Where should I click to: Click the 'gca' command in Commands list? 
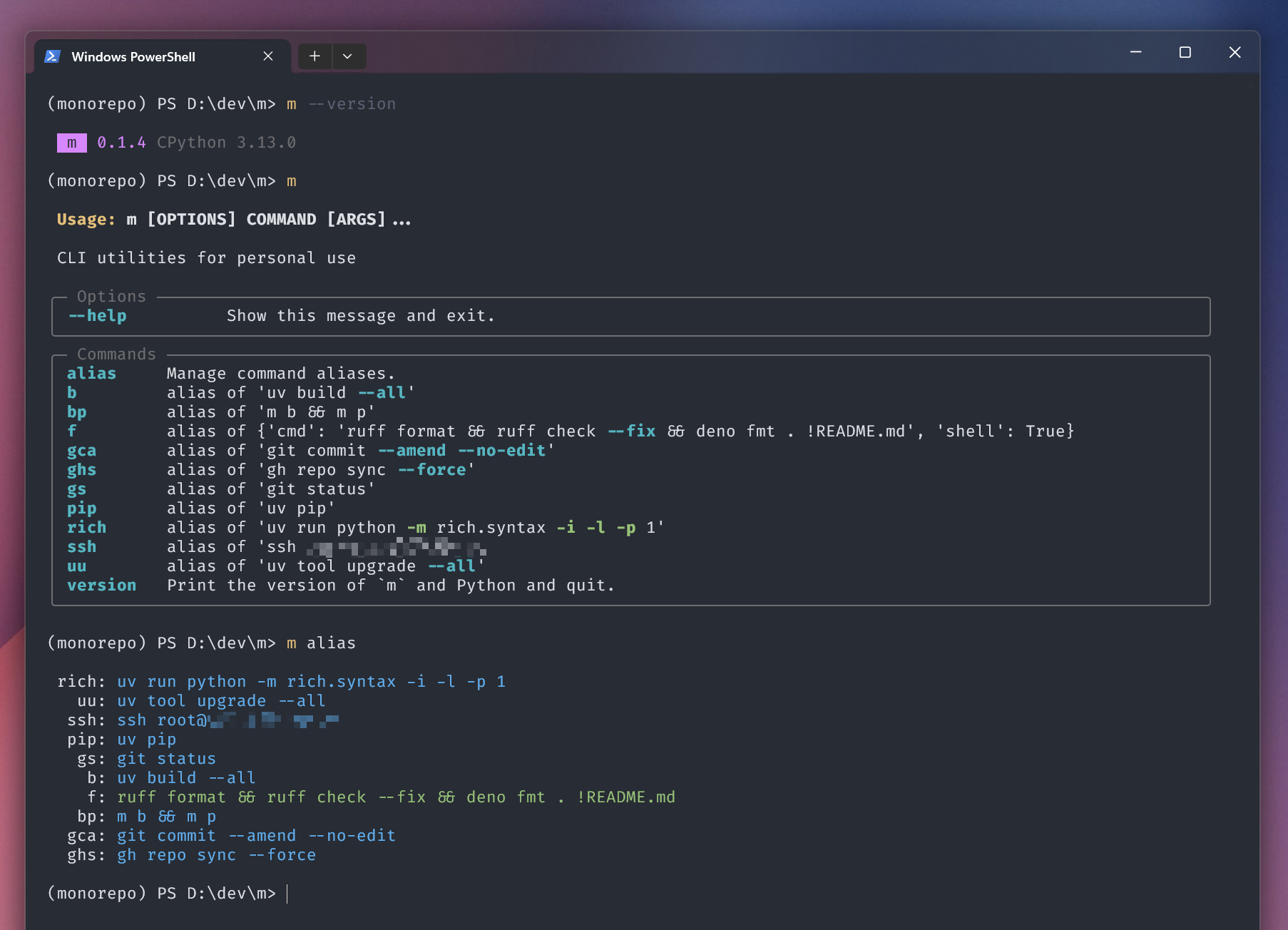(82, 451)
